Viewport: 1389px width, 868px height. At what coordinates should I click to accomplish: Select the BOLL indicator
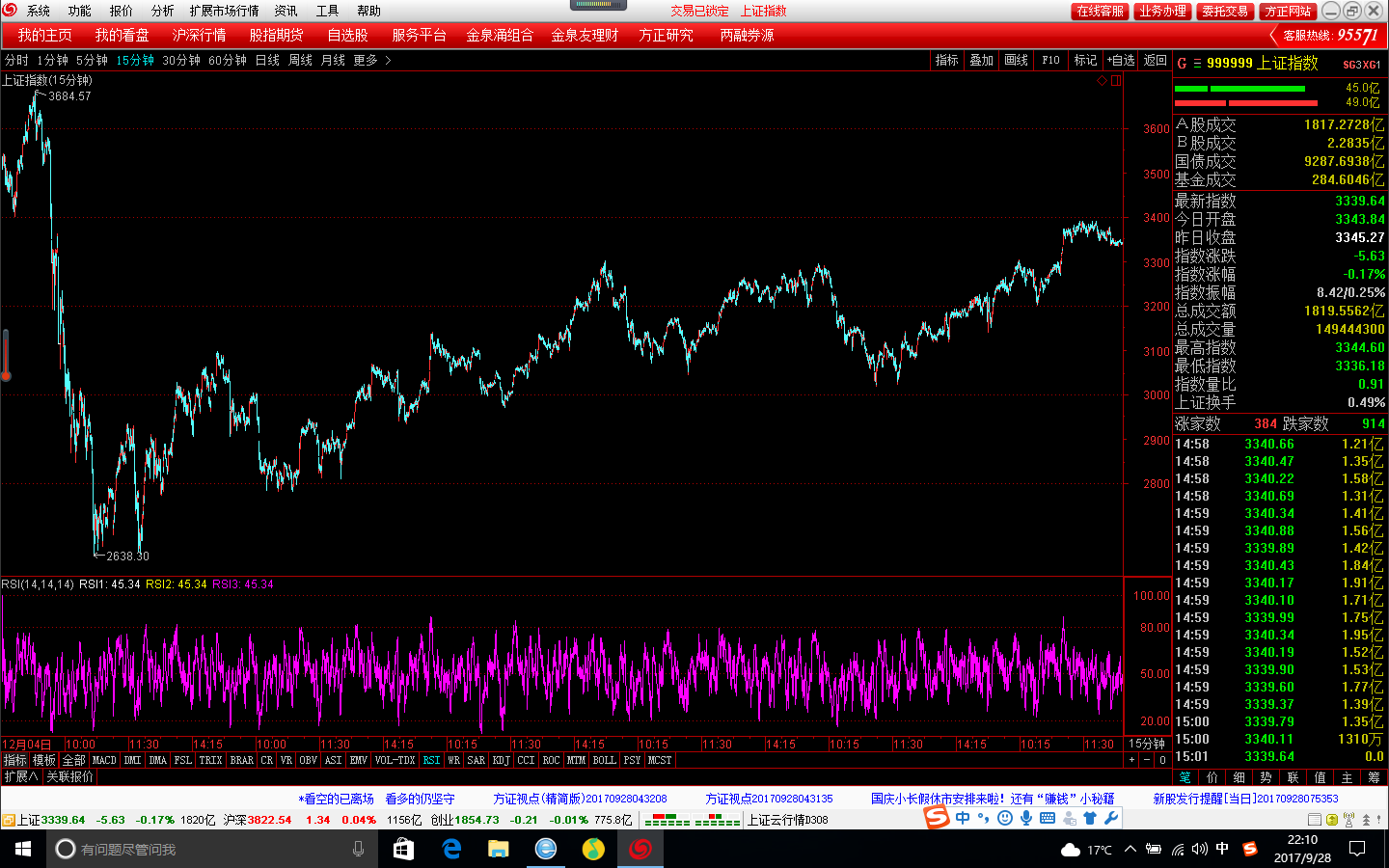[604, 760]
